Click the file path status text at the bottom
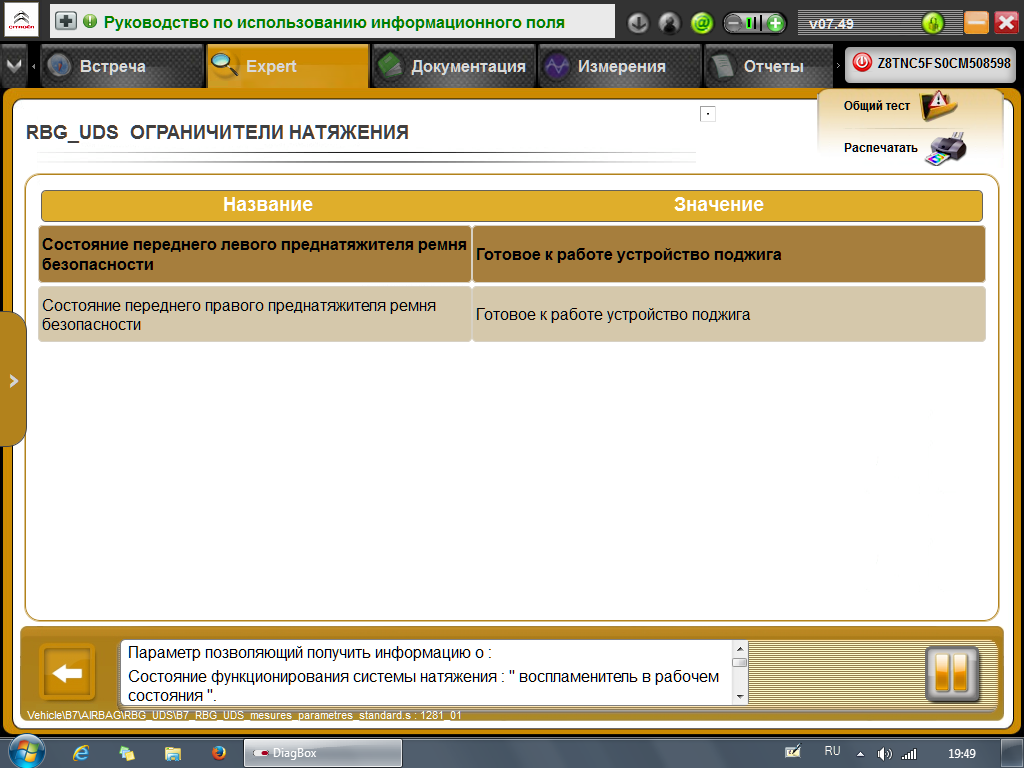 click(244, 715)
